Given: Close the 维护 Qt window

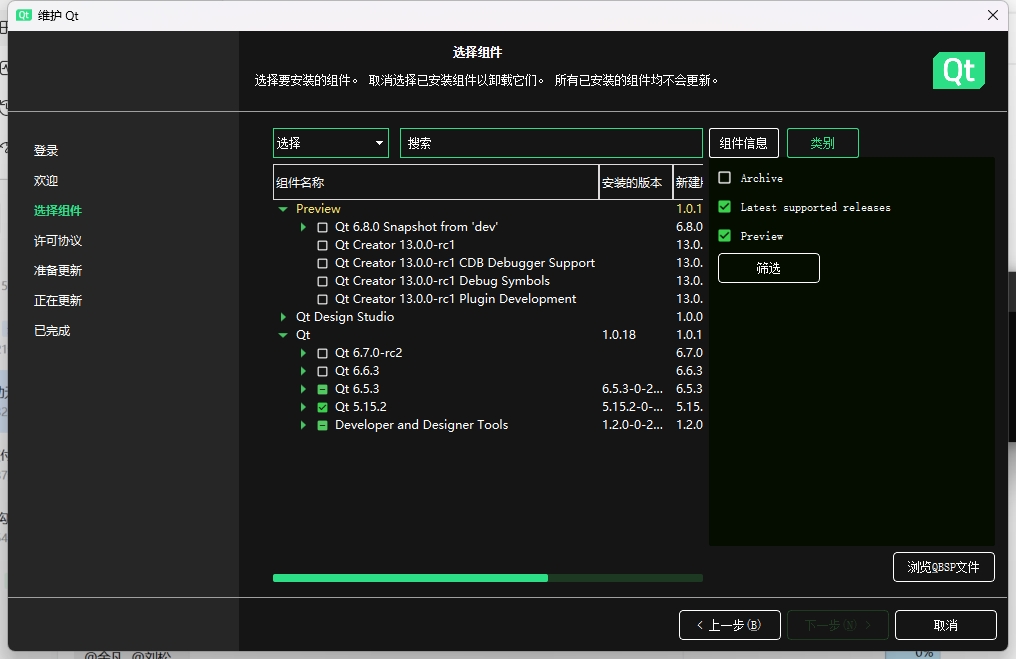Looking at the screenshot, I should pyautogui.click(x=992, y=15).
